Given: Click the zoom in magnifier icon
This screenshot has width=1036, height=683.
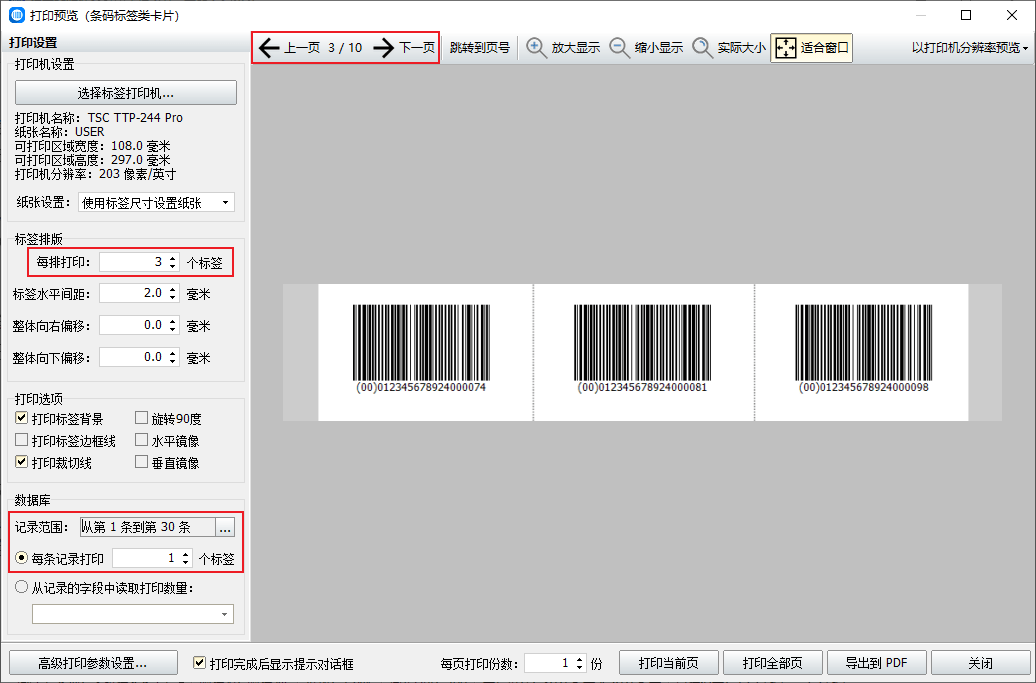Looking at the screenshot, I should (x=537, y=48).
